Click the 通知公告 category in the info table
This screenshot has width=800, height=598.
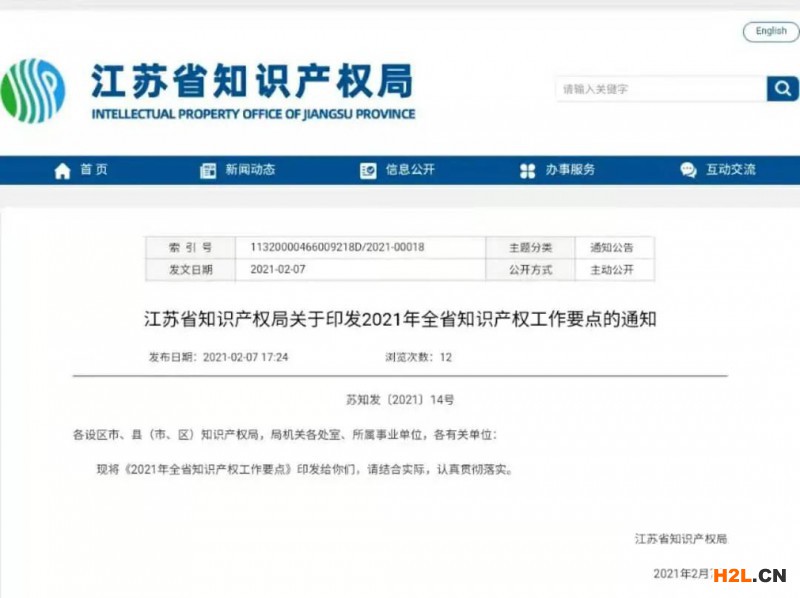coord(611,248)
